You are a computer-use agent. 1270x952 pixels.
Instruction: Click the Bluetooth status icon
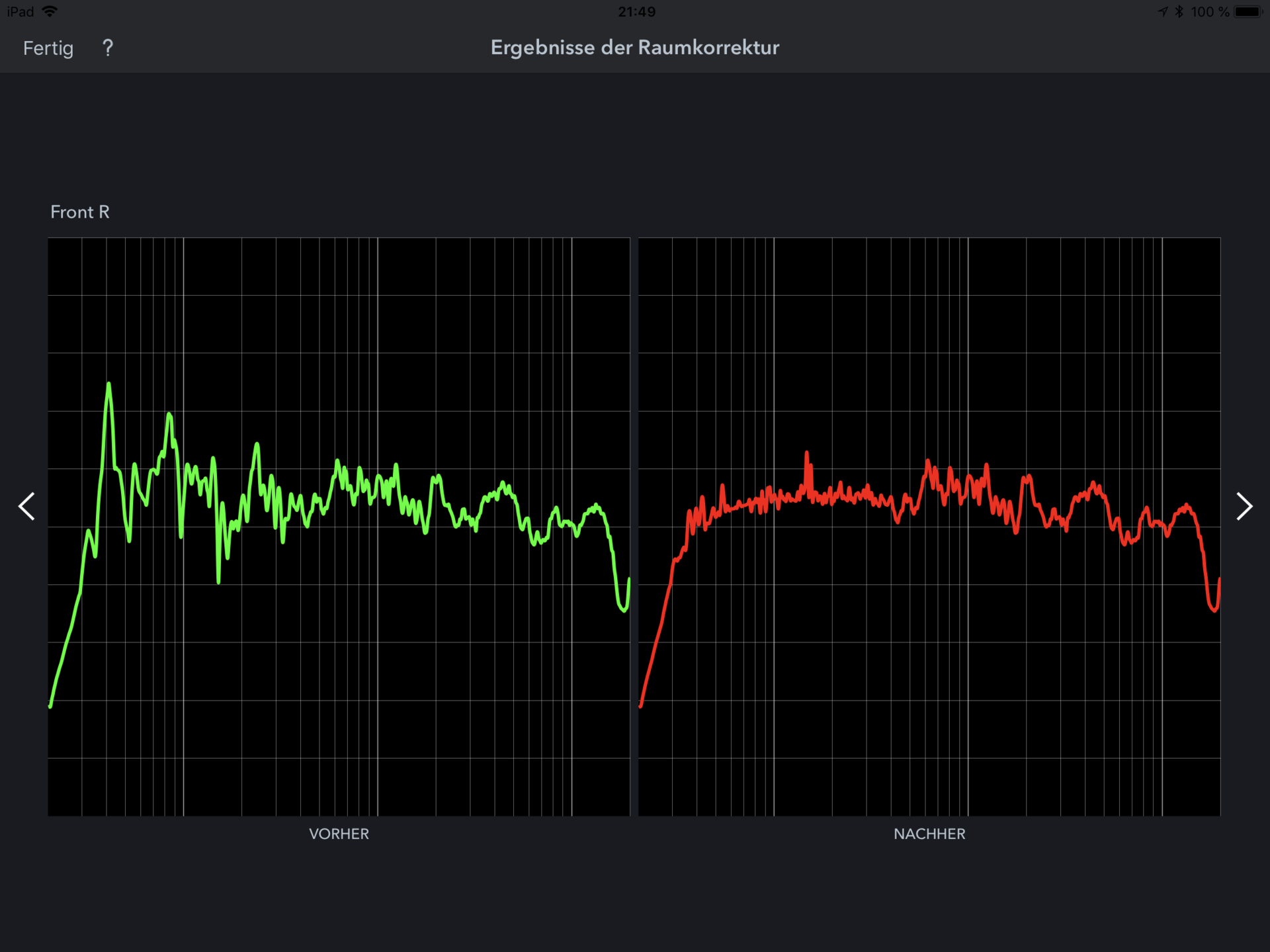coord(1179,11)
